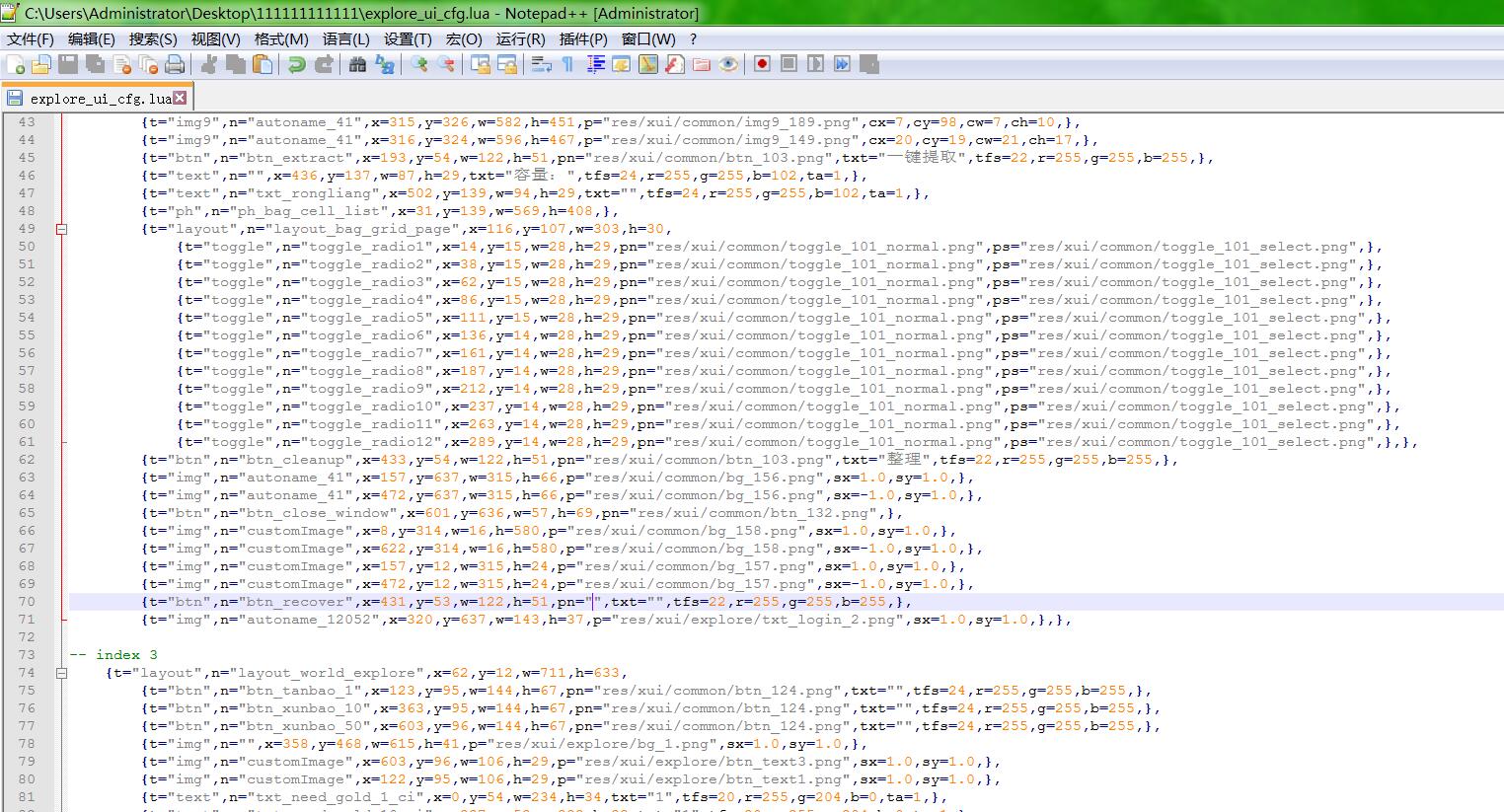Collapse the layout_bag_grid_page fold on line 49
1504x812 pixels.
[61, 229]
